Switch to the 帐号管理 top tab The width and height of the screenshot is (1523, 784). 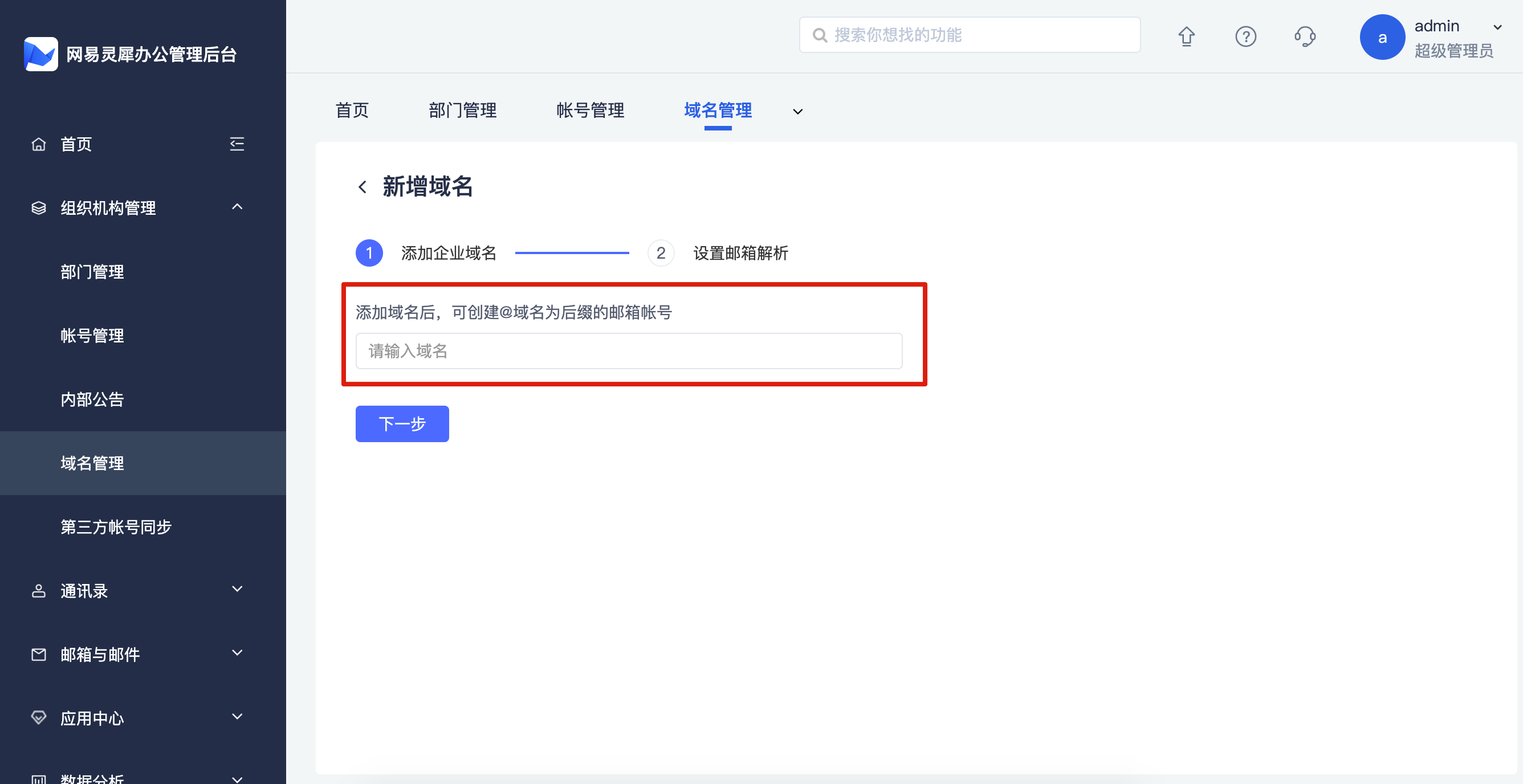pyautogui.click(x=590, y=111)
